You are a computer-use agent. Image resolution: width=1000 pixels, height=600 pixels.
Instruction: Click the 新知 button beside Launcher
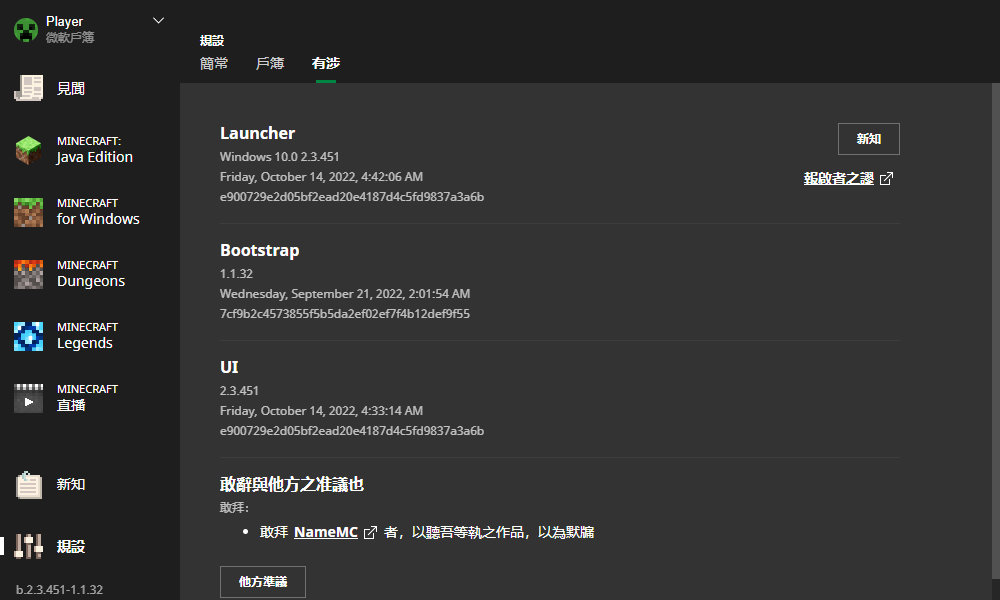pos(869,139)
